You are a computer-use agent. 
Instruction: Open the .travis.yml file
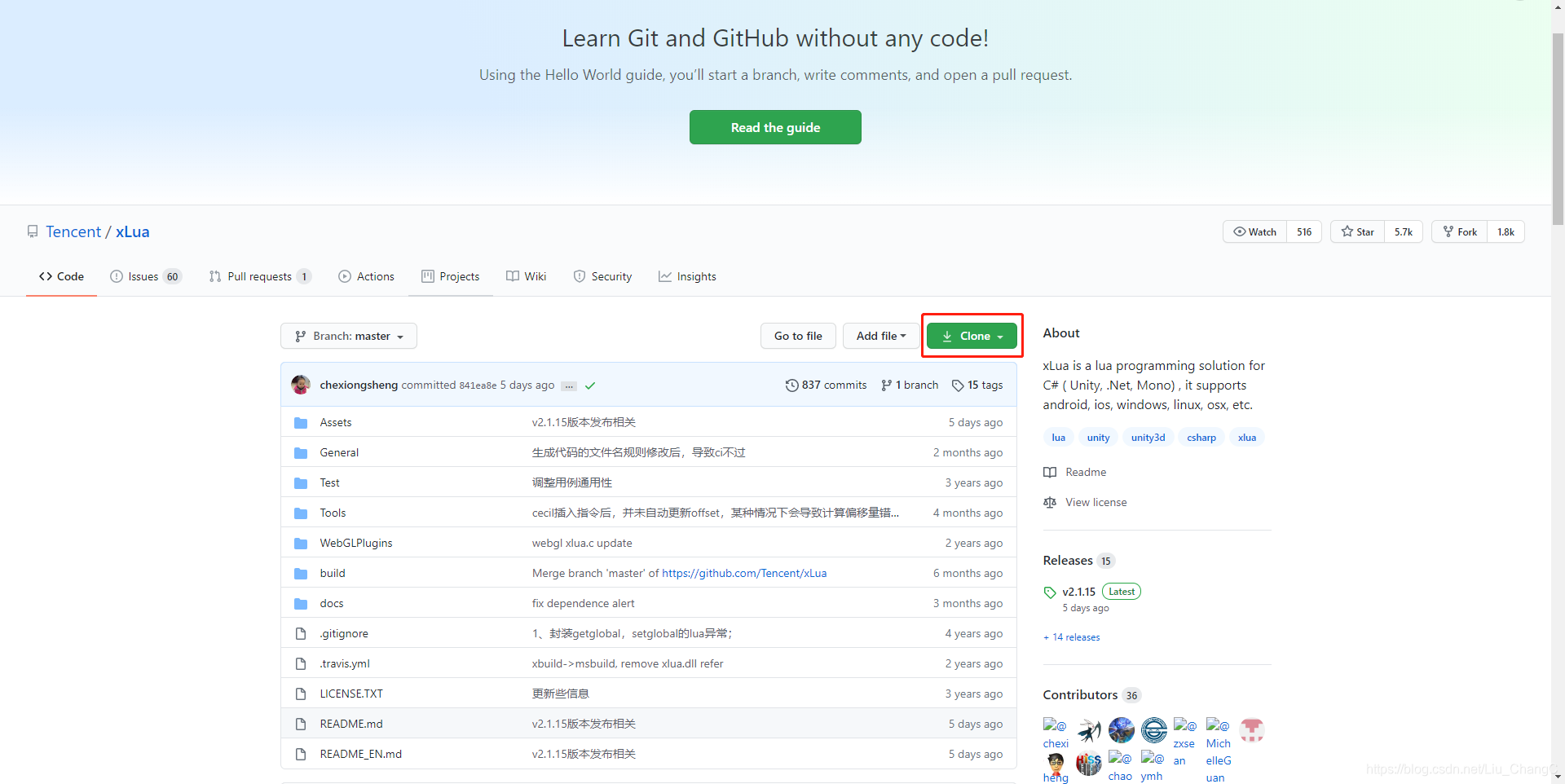[345, 663]
